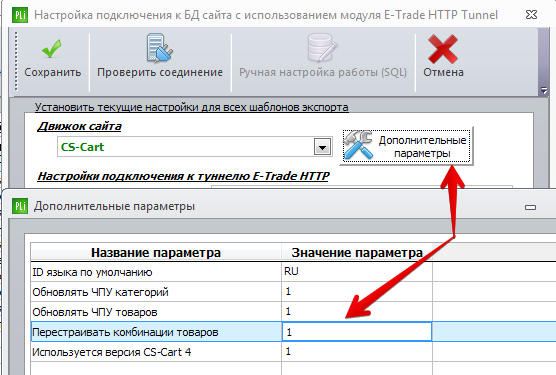Click the toolbar grip handle
Image resolution: width=556 pixels, height=375 pixels.
pos(16,61)
